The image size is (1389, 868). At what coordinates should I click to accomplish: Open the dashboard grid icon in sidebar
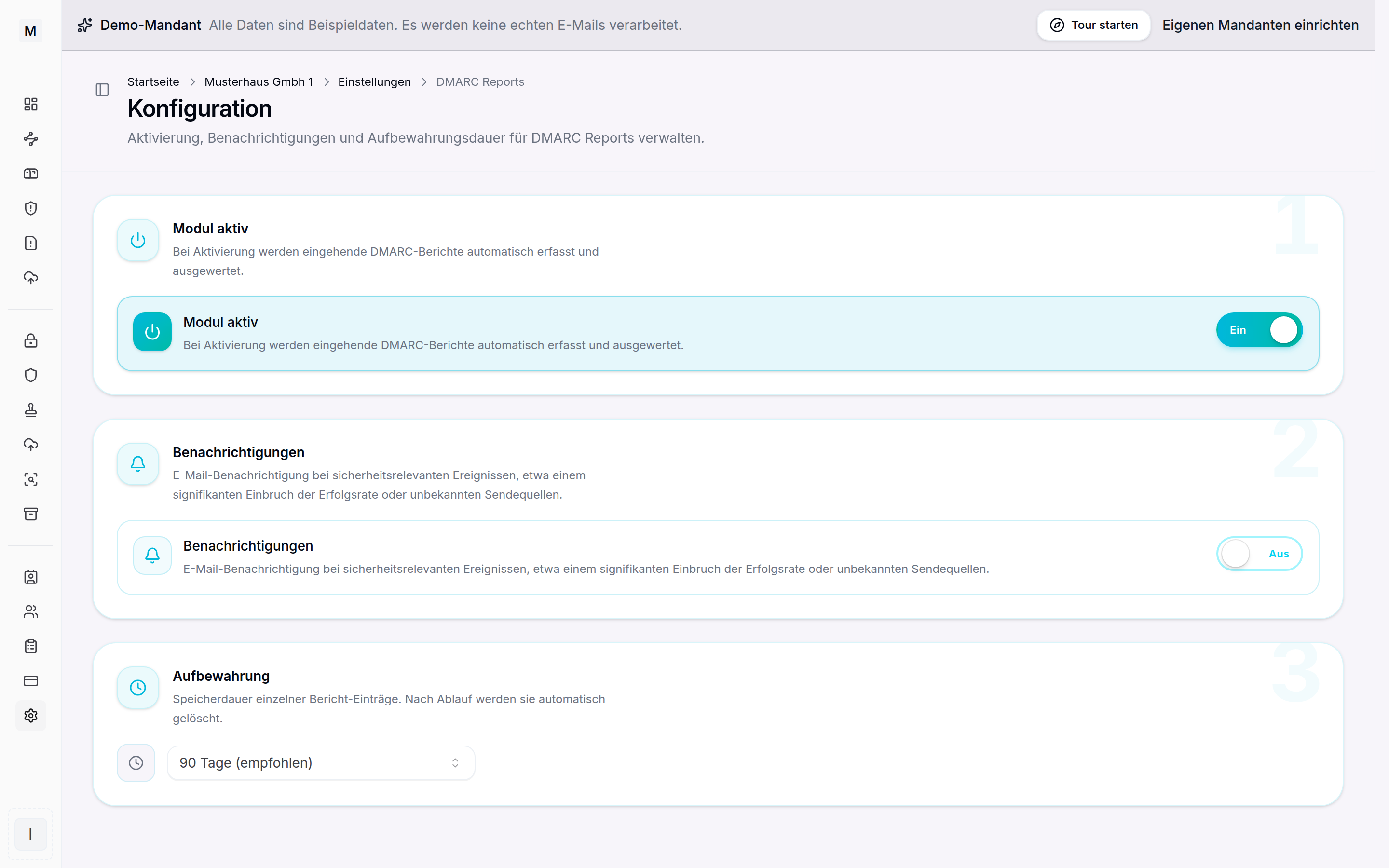click(x=30, y=104)
